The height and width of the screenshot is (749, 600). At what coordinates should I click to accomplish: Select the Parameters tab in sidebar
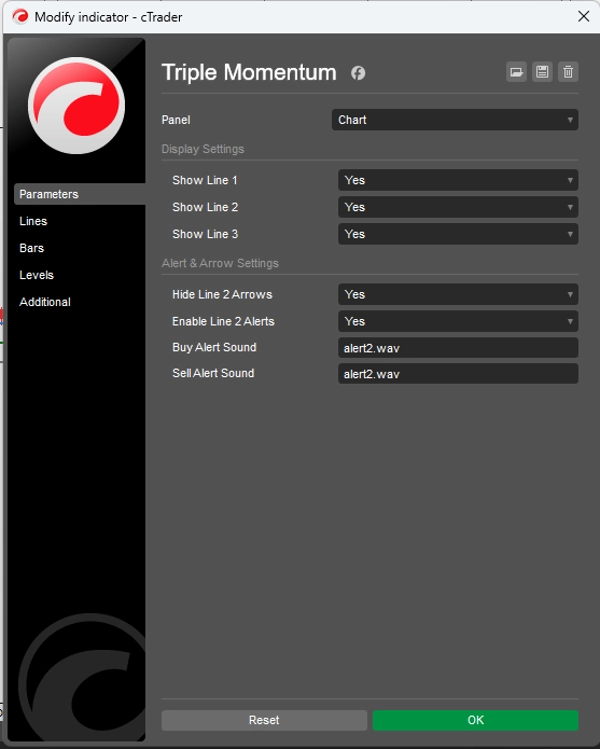coord(79,194)
